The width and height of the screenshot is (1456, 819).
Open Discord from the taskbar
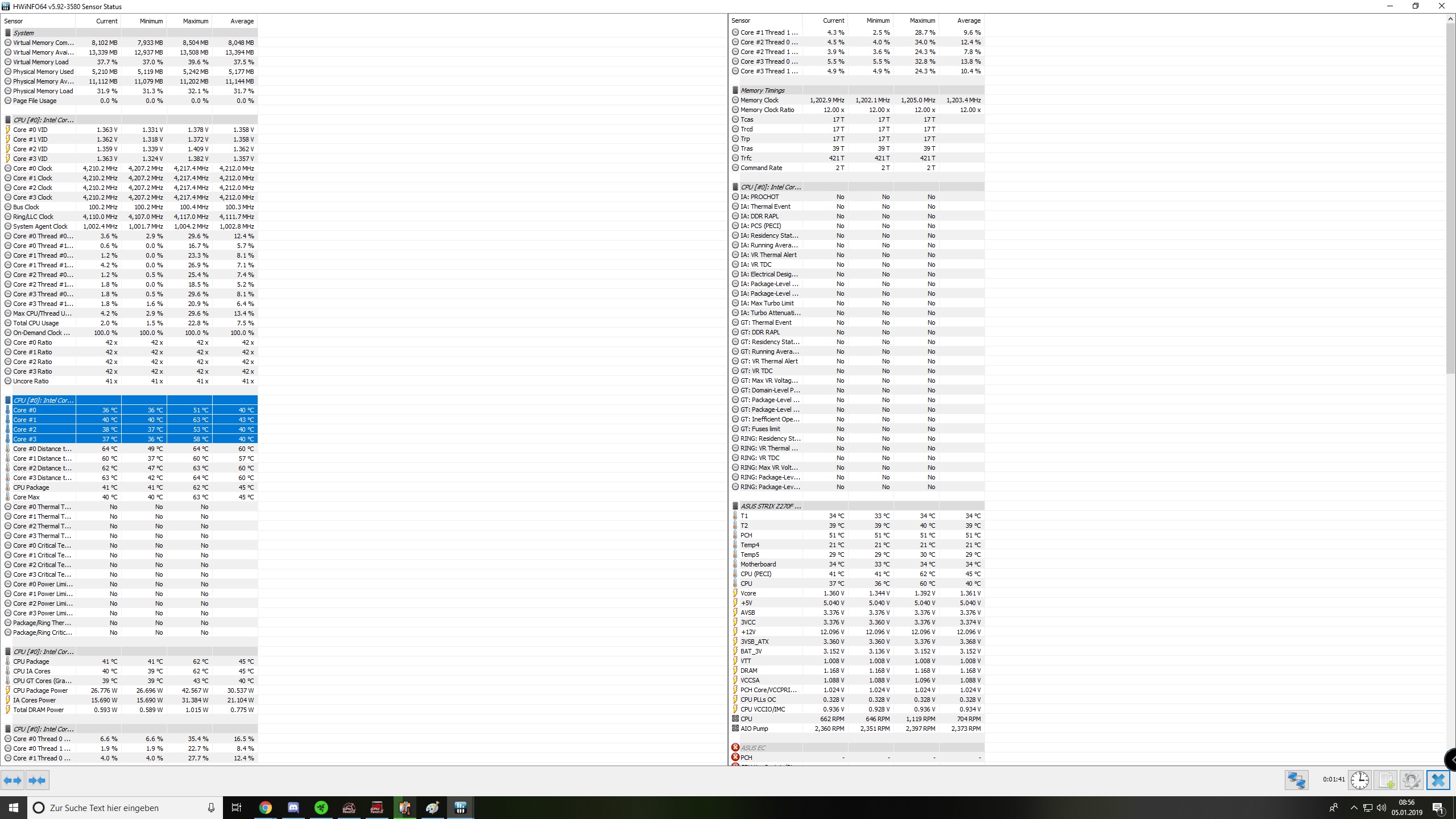pos(293,808)
